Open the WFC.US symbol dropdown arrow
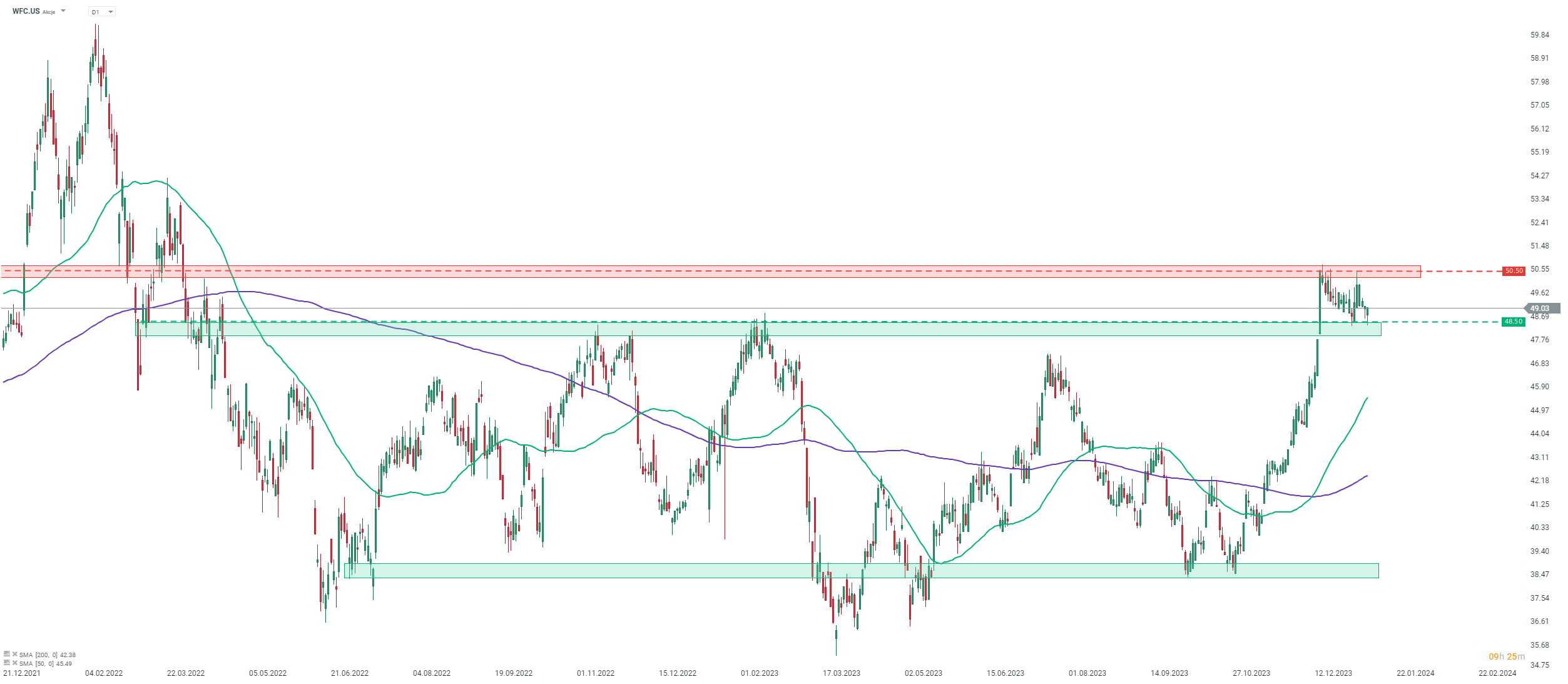 coord(63,11)
